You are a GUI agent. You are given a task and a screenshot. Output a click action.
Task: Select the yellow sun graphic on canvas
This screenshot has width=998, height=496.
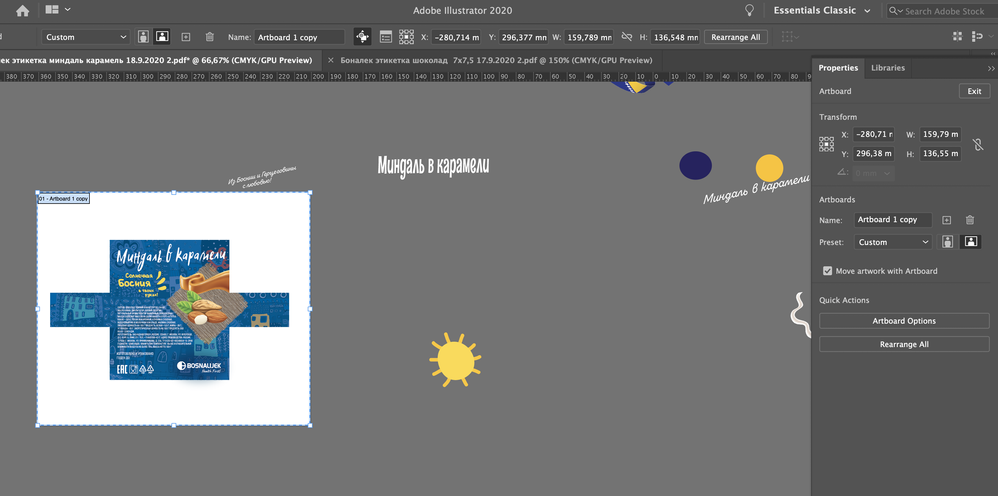(455, 360)
